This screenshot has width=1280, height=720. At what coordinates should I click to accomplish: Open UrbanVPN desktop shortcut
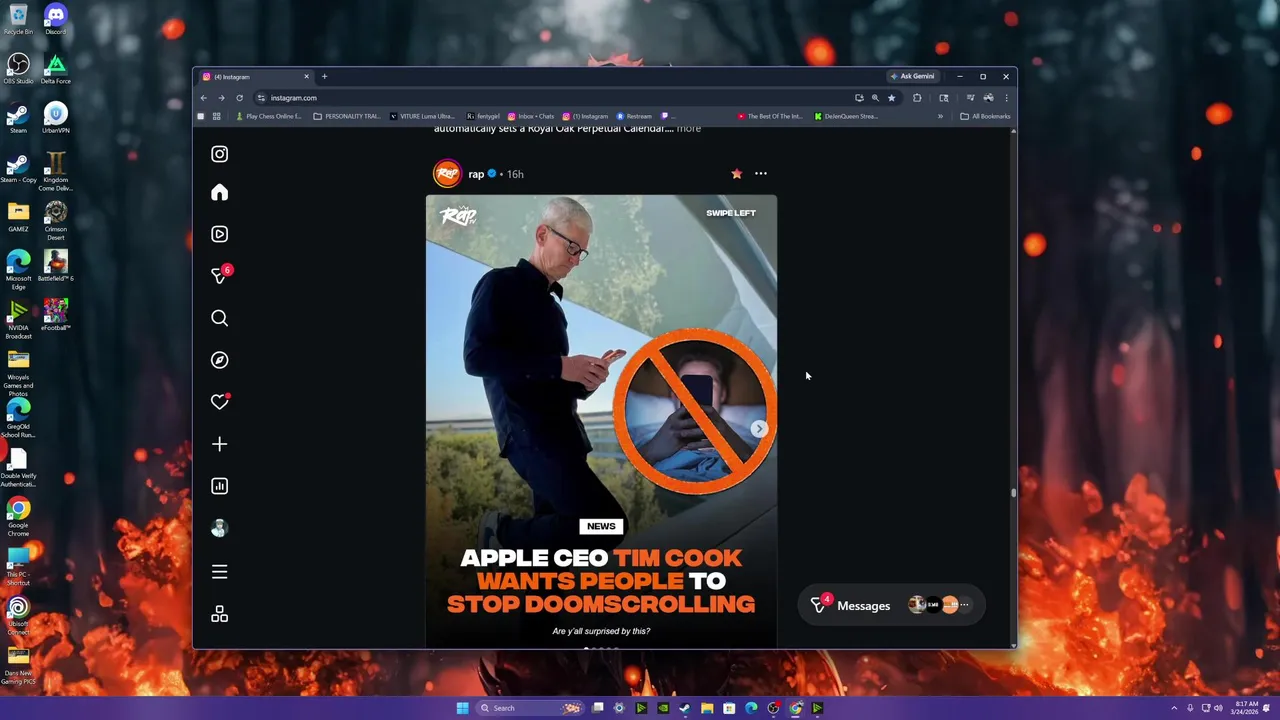tap(55, 118)
